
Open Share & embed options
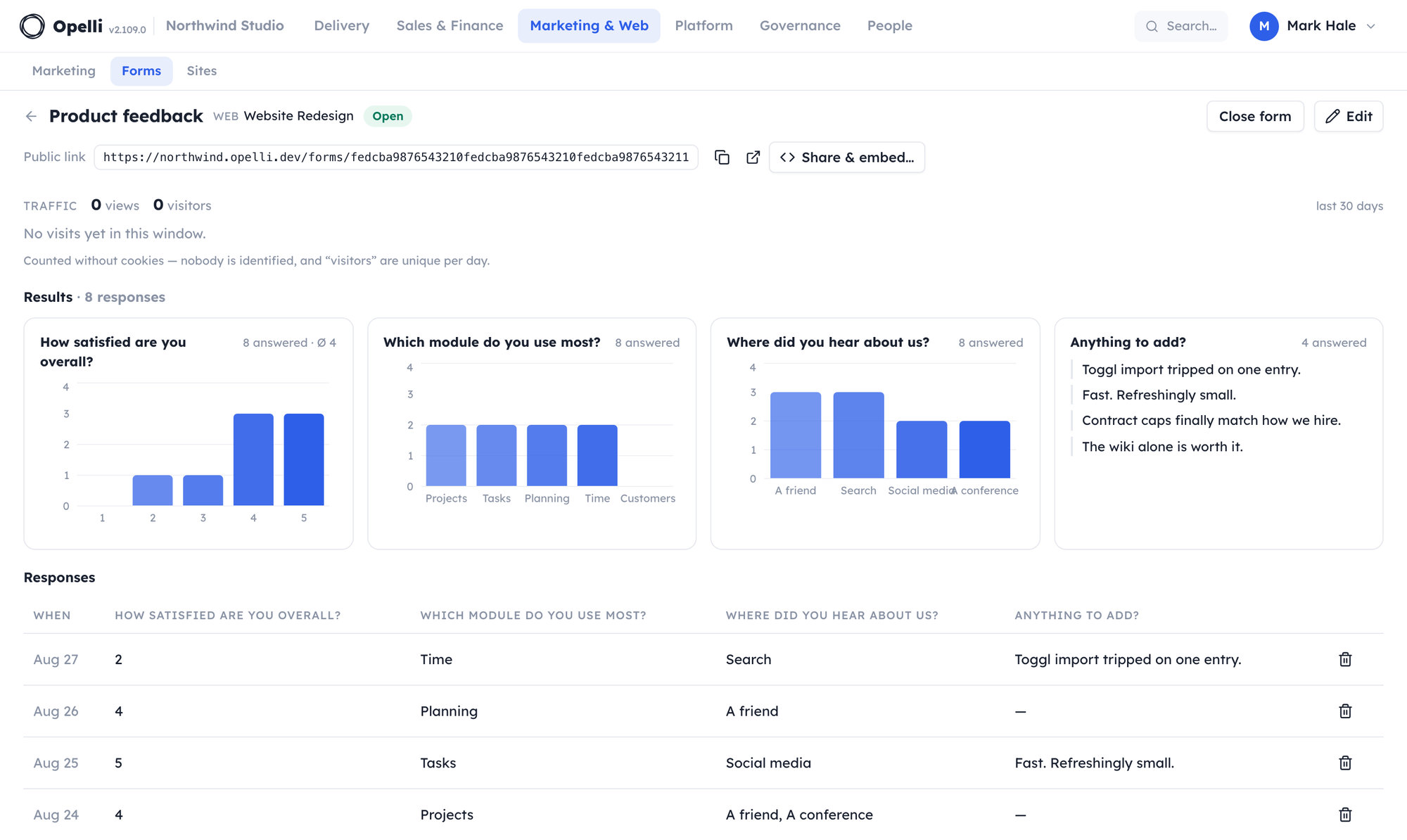point(847,157)
